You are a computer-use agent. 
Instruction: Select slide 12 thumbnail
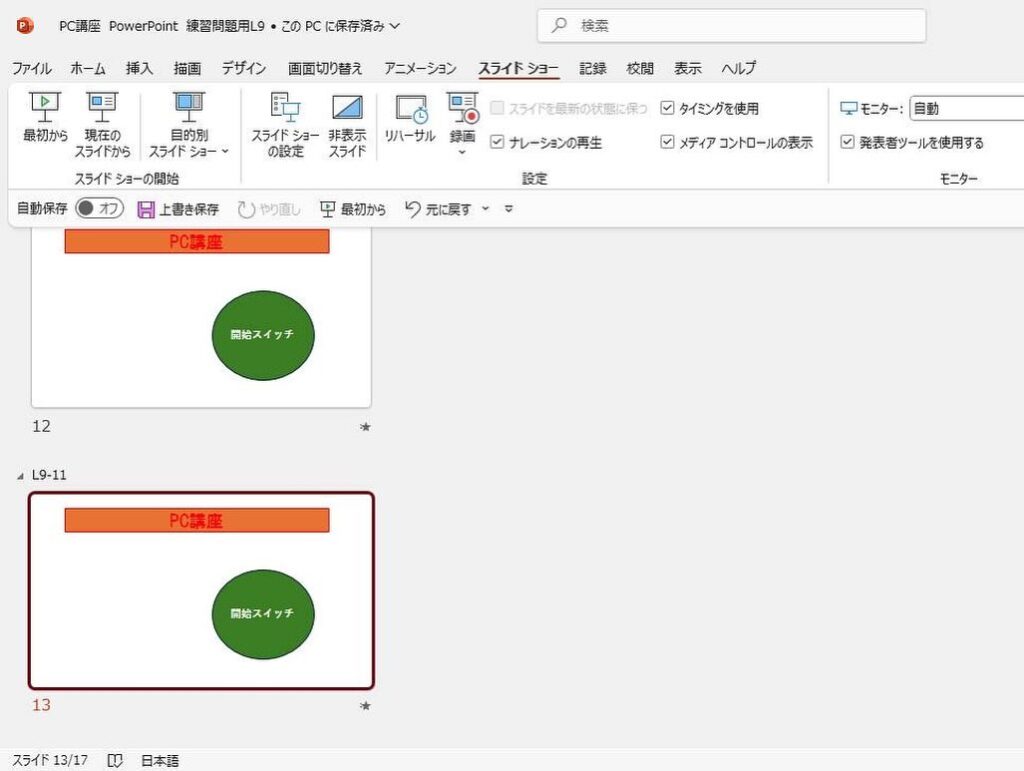[201, 318]
